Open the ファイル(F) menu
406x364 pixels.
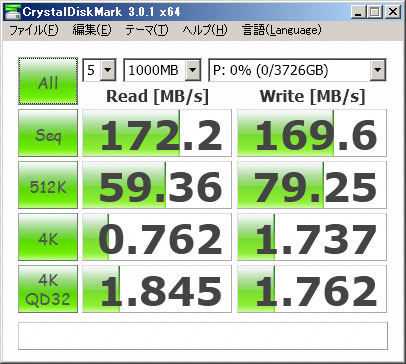34,30
